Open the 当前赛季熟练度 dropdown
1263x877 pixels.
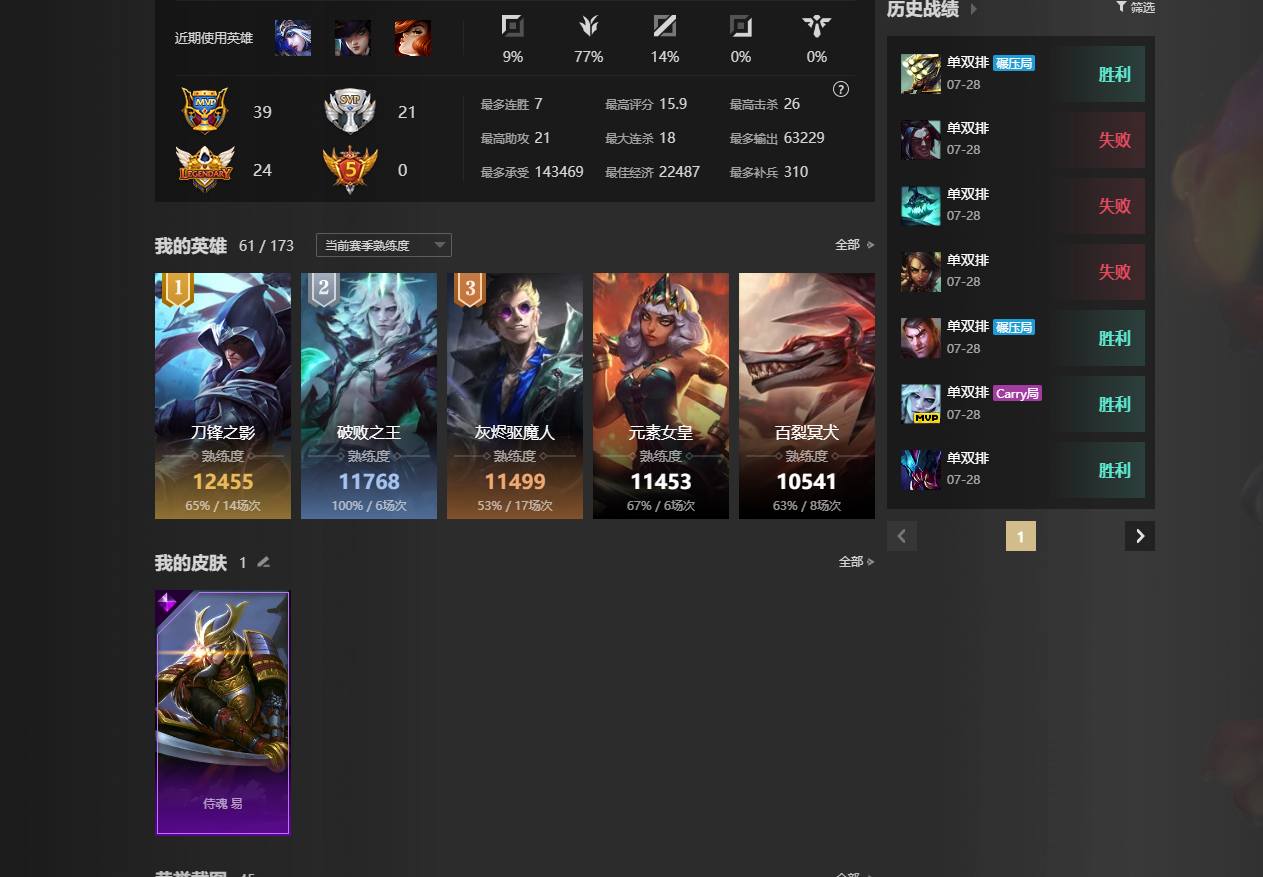(384, 245)
